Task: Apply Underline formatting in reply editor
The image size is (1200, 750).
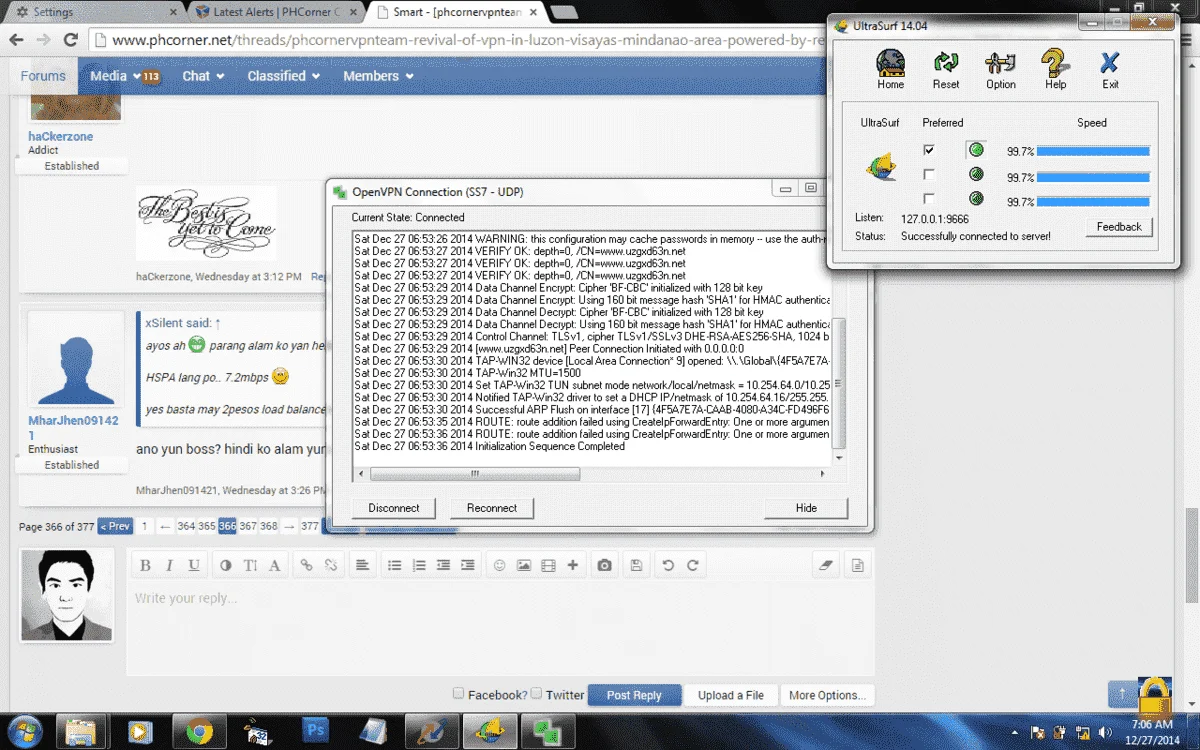Action: [194, 565]
